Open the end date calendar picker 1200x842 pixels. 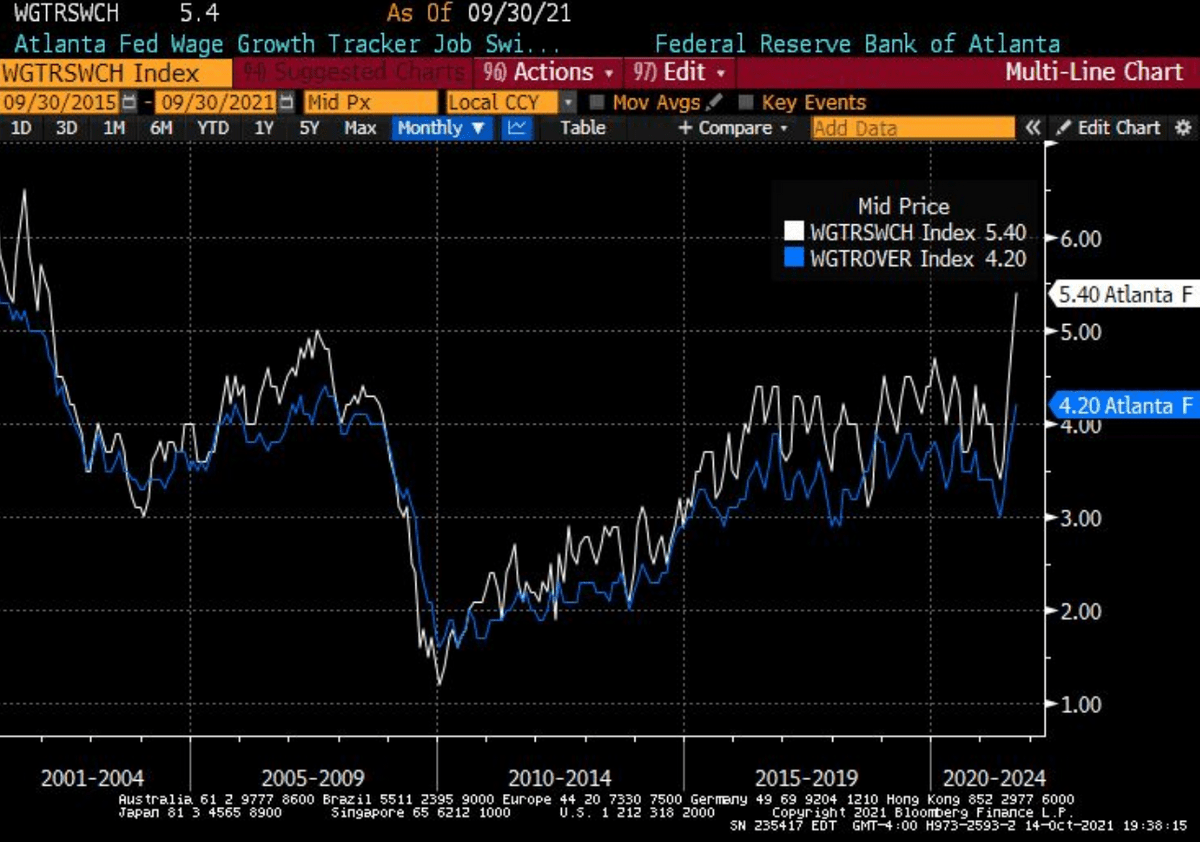click(287, 102)
